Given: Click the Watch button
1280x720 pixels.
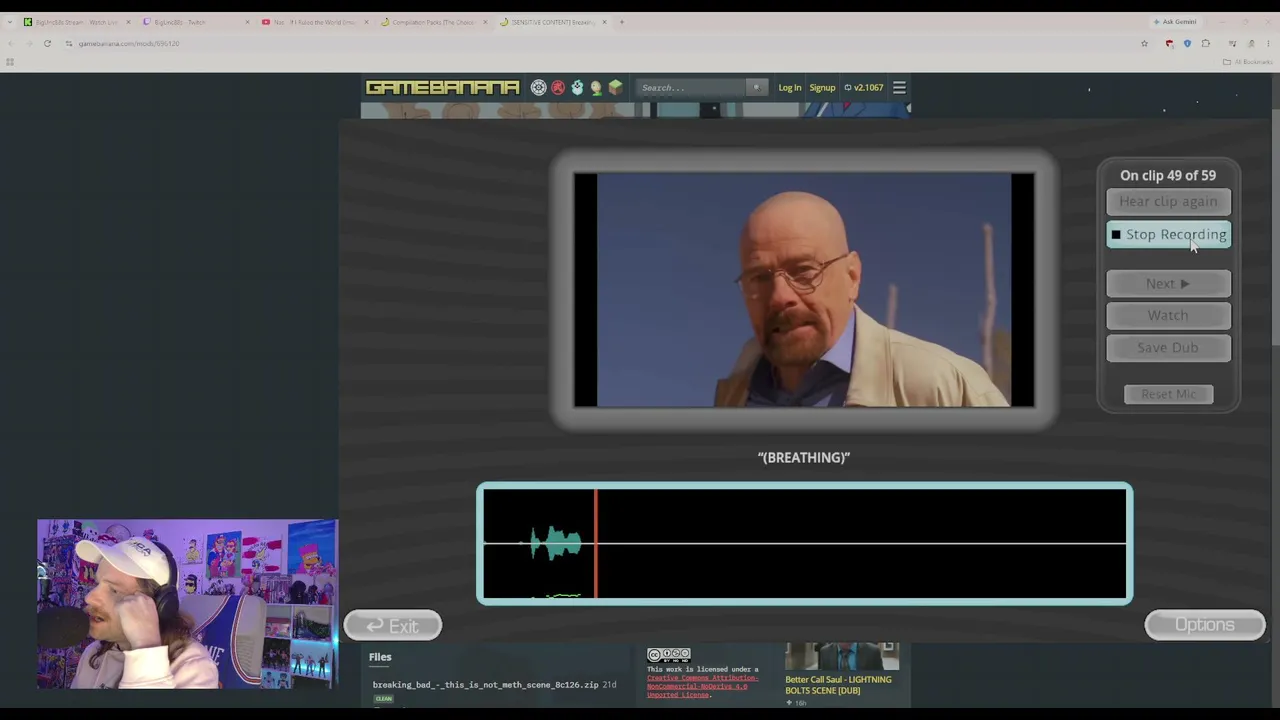Looking at the screenshot, I should pos(1168,315).
